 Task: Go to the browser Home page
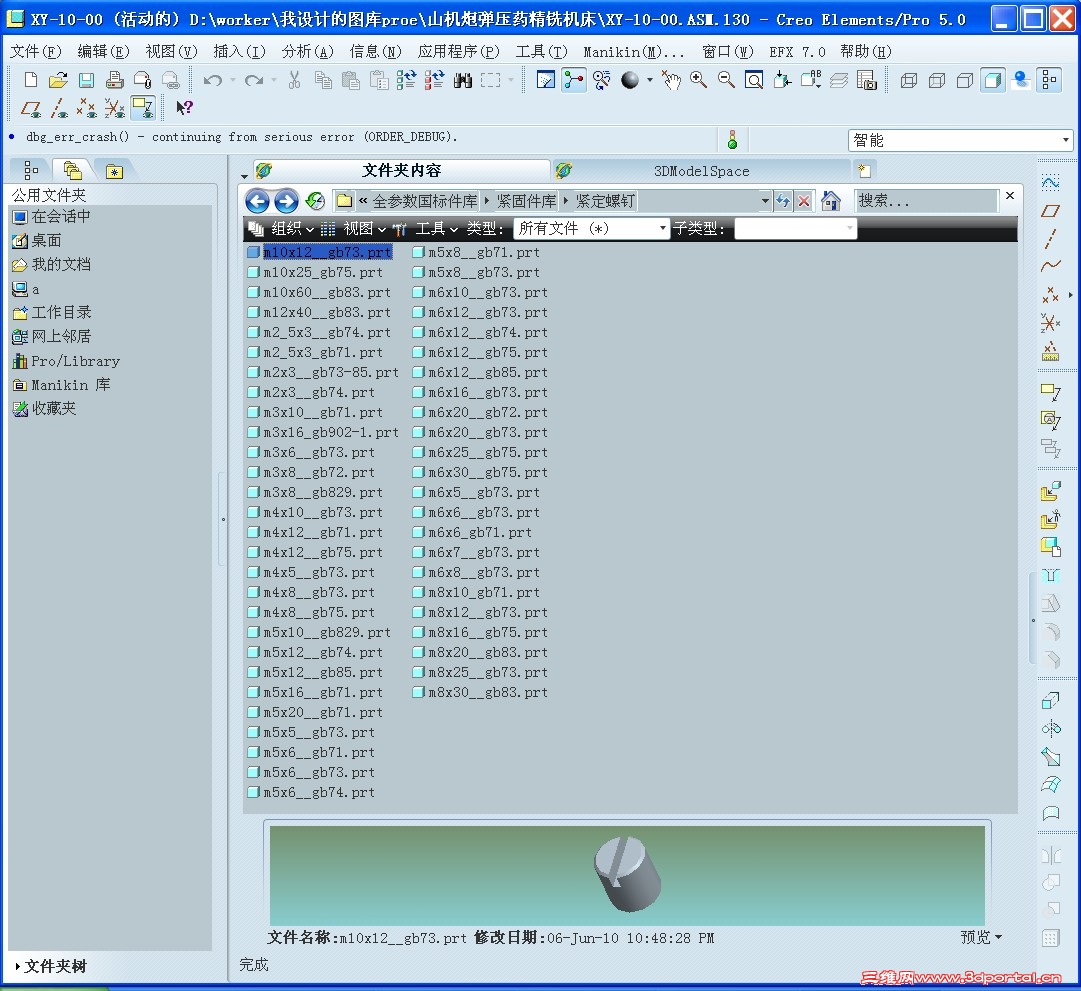(831, 201)
